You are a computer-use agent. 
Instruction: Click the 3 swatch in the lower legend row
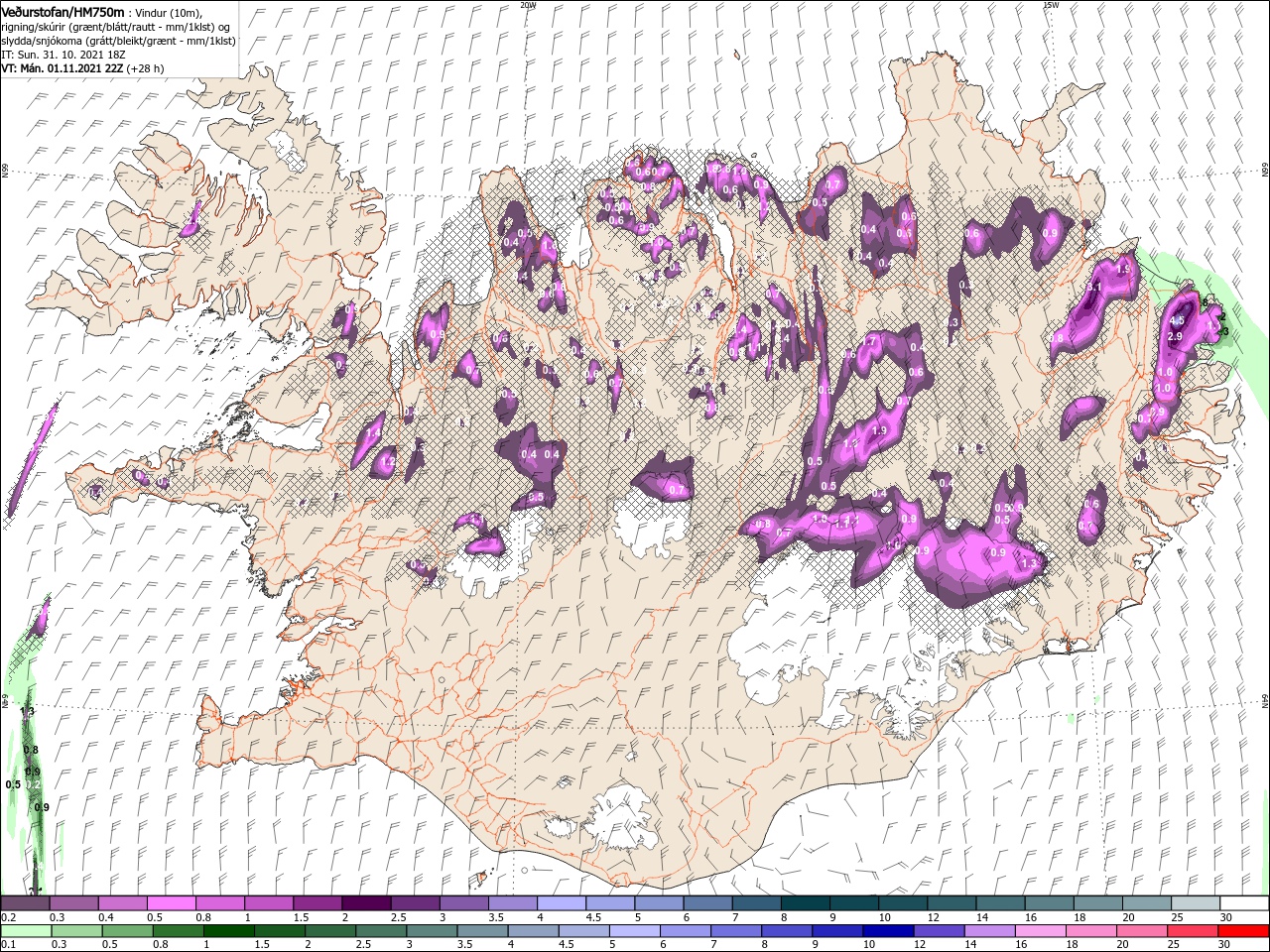(432, 931)
